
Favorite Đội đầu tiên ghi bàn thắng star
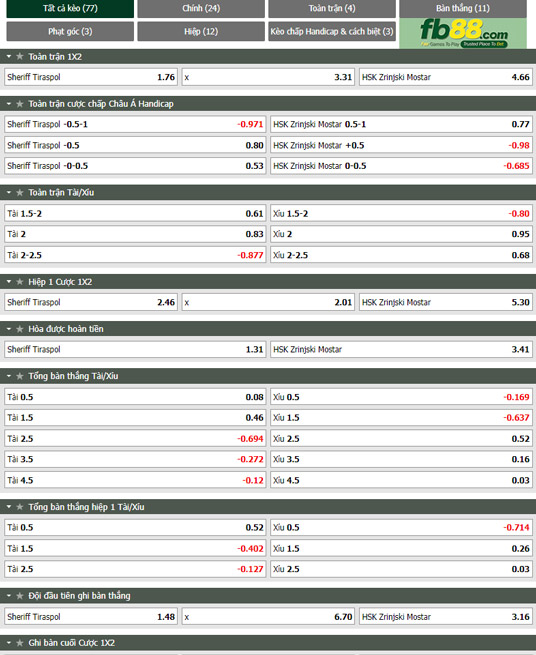[x=20, y=596]
